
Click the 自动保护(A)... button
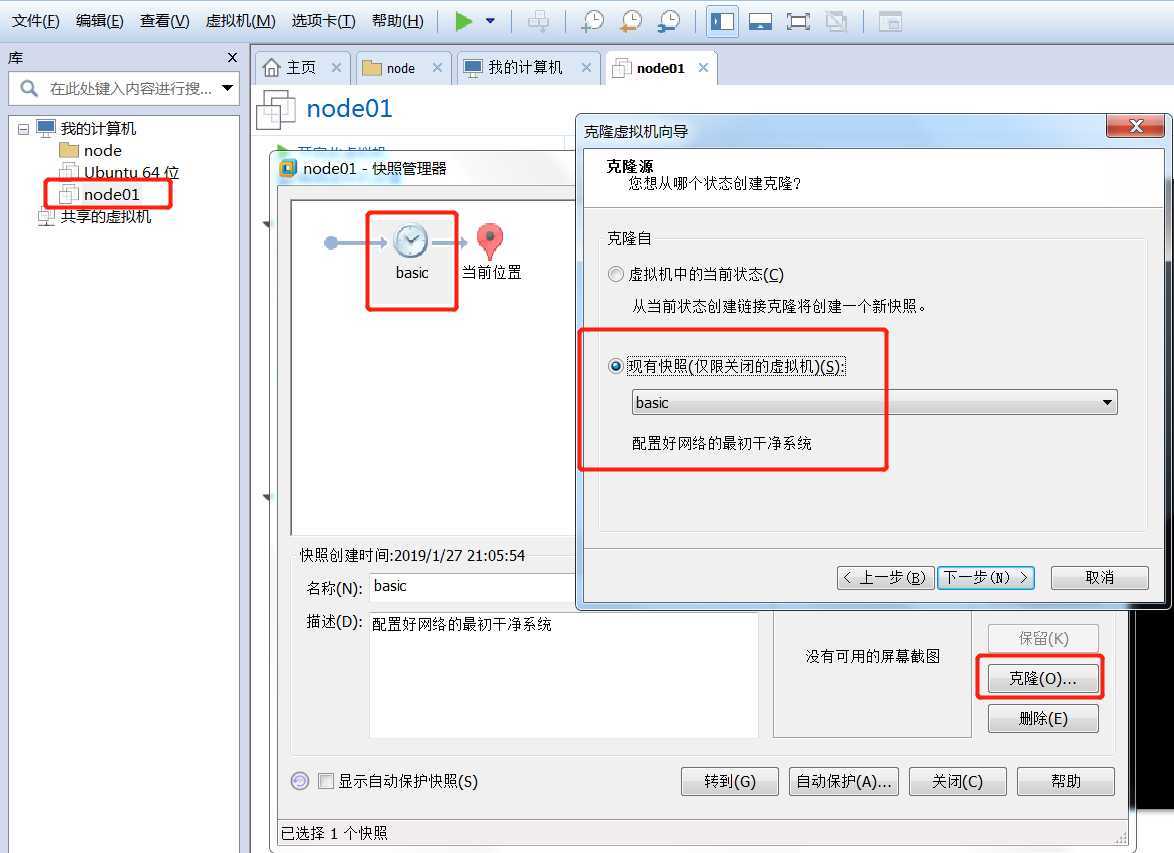coord(844,781)
